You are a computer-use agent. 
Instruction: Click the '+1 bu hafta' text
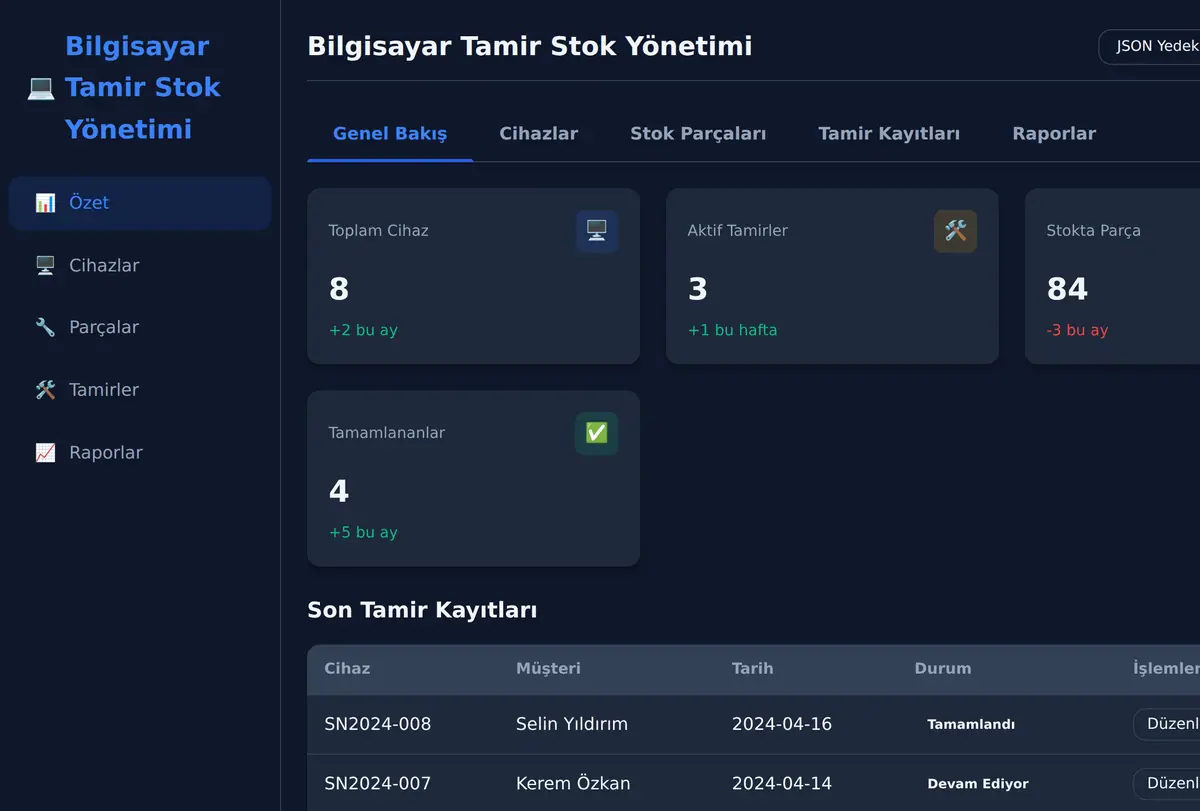732,330
